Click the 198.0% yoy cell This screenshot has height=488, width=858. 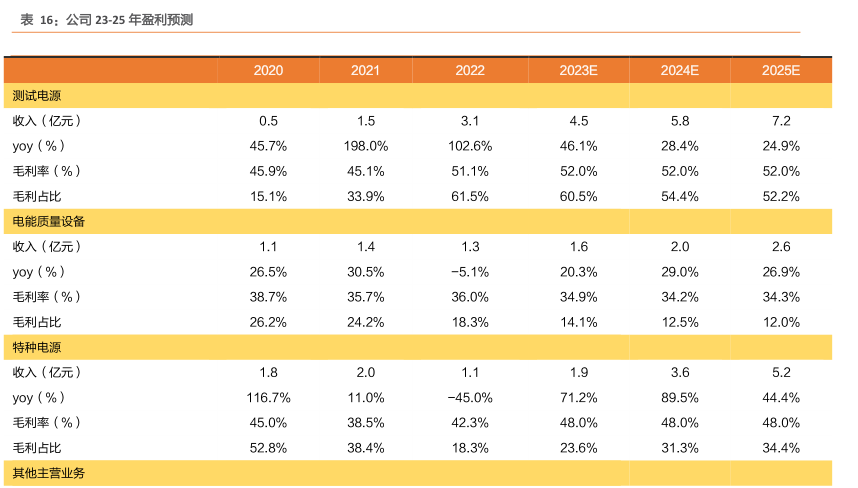(x=365, y=146)
